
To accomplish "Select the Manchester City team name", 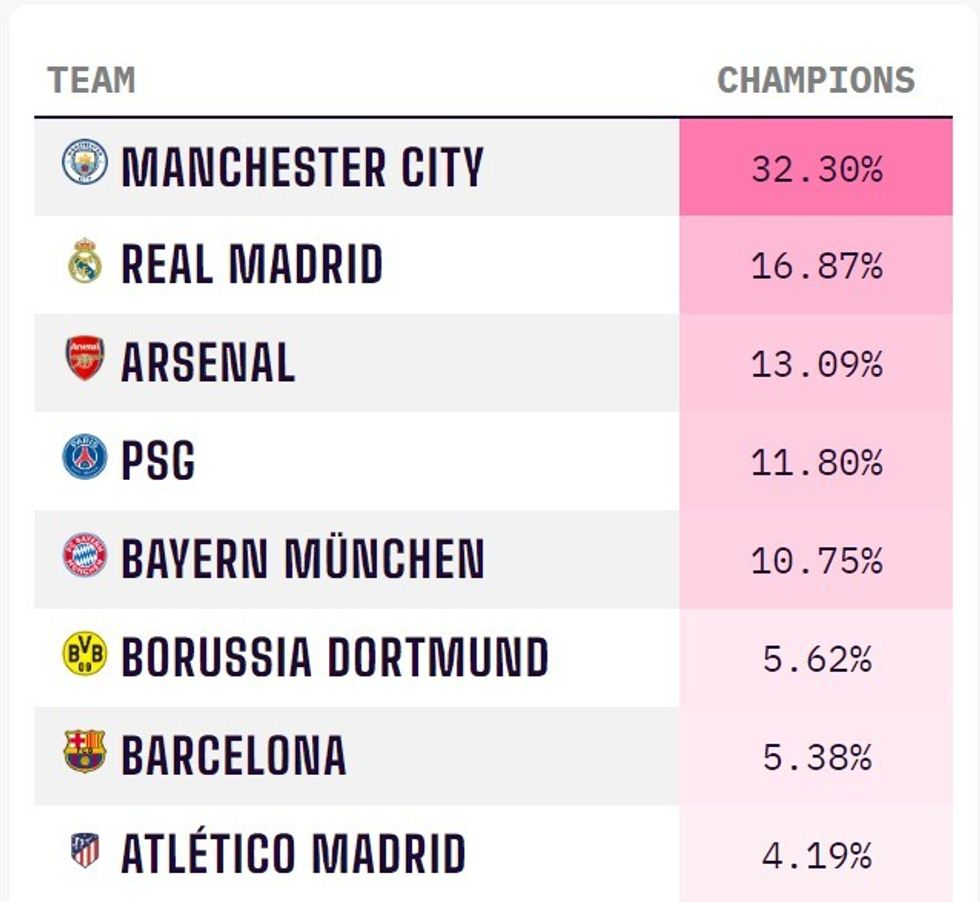I will click(x=302, y=167).
